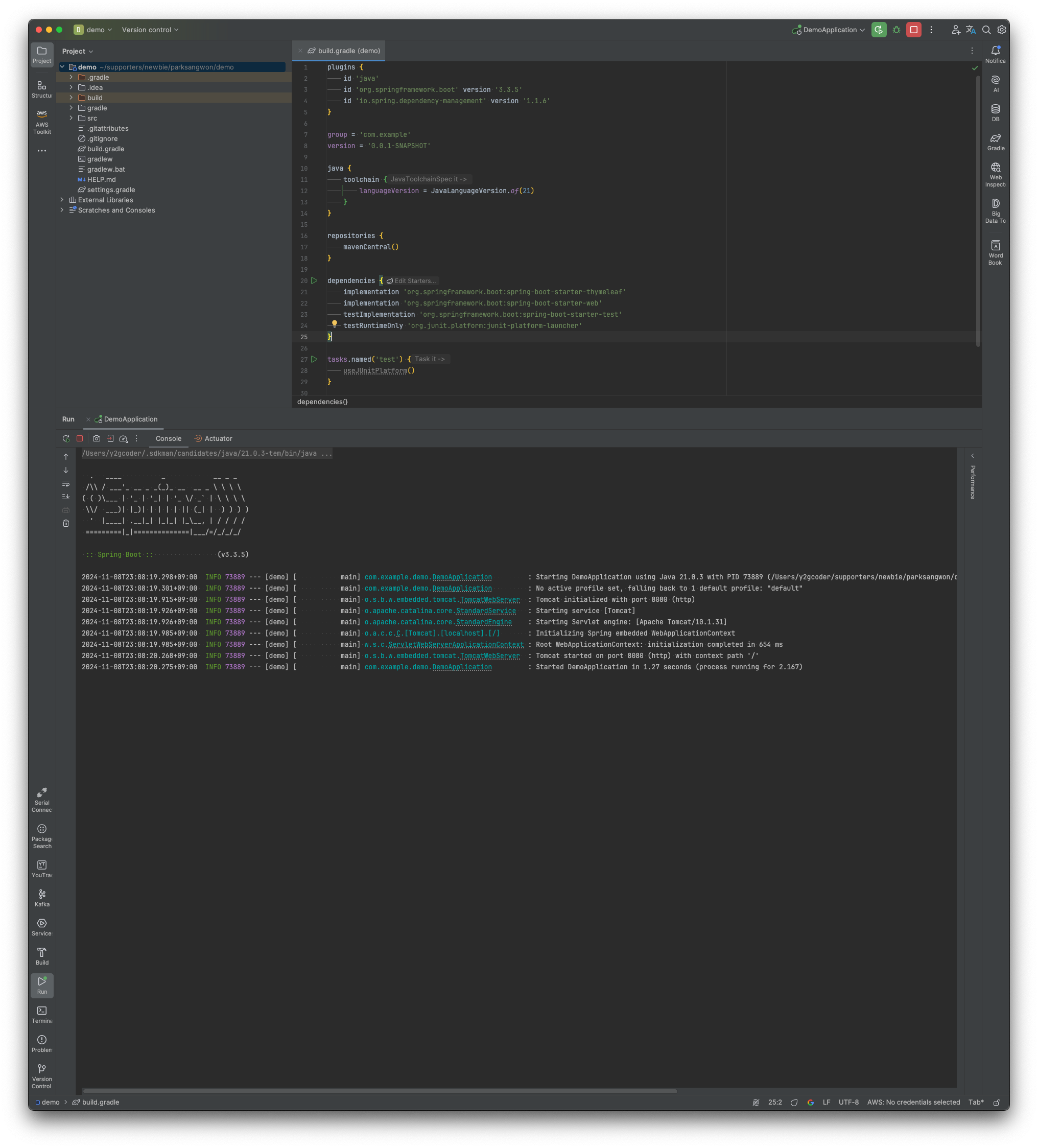Switch to the Actuator tab
The image size is (1038, 1148).
213,438
